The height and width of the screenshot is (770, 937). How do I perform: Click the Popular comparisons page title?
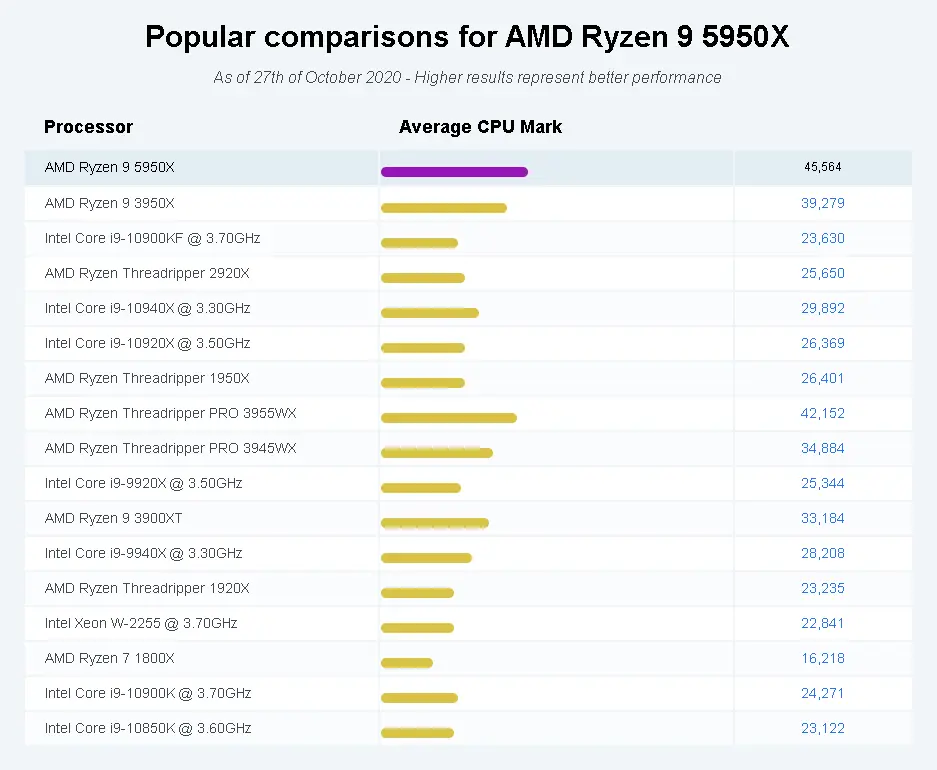tap(467, 36)
